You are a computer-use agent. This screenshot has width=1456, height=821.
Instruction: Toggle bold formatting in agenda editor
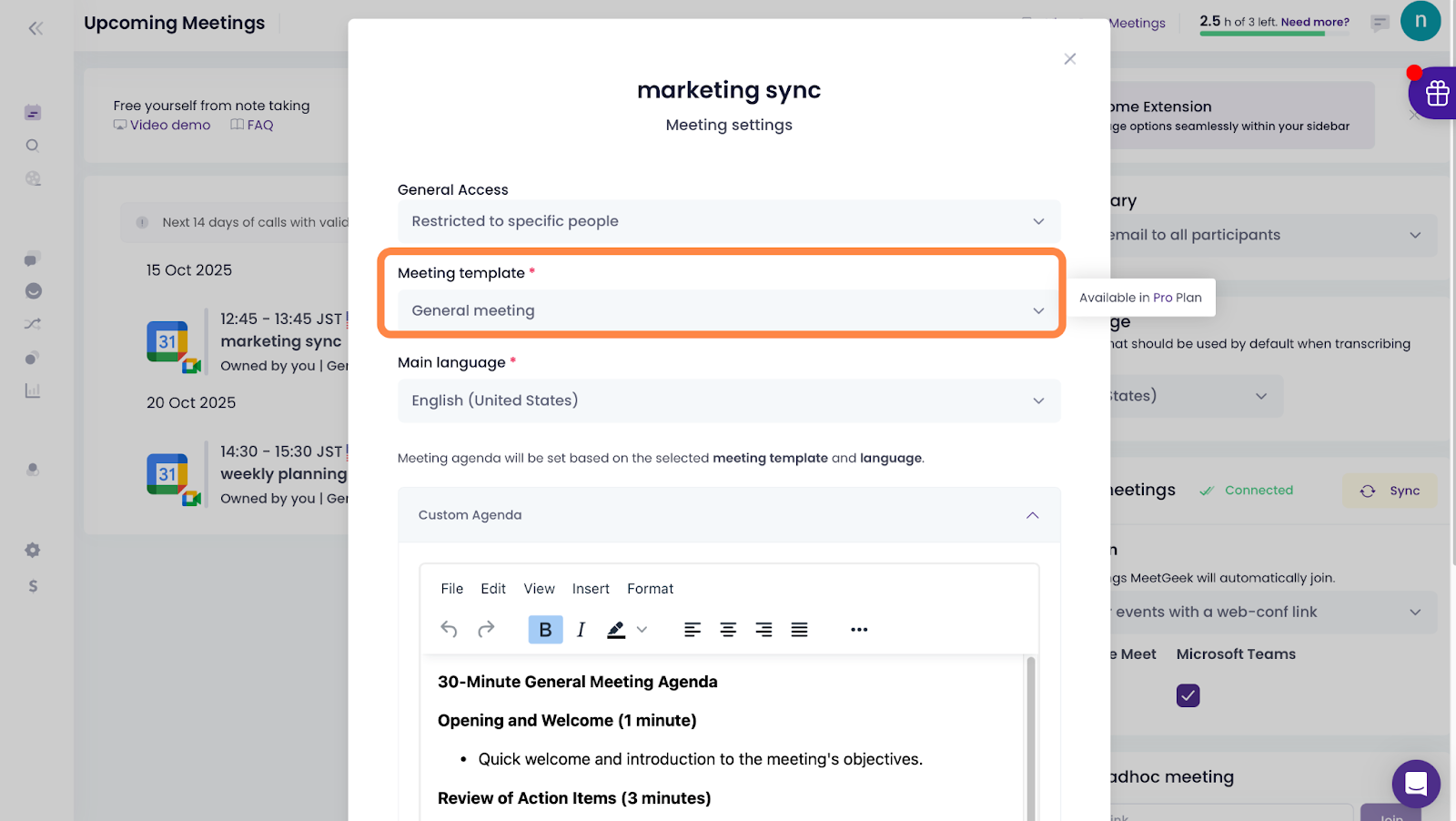[x=545, y=629]
